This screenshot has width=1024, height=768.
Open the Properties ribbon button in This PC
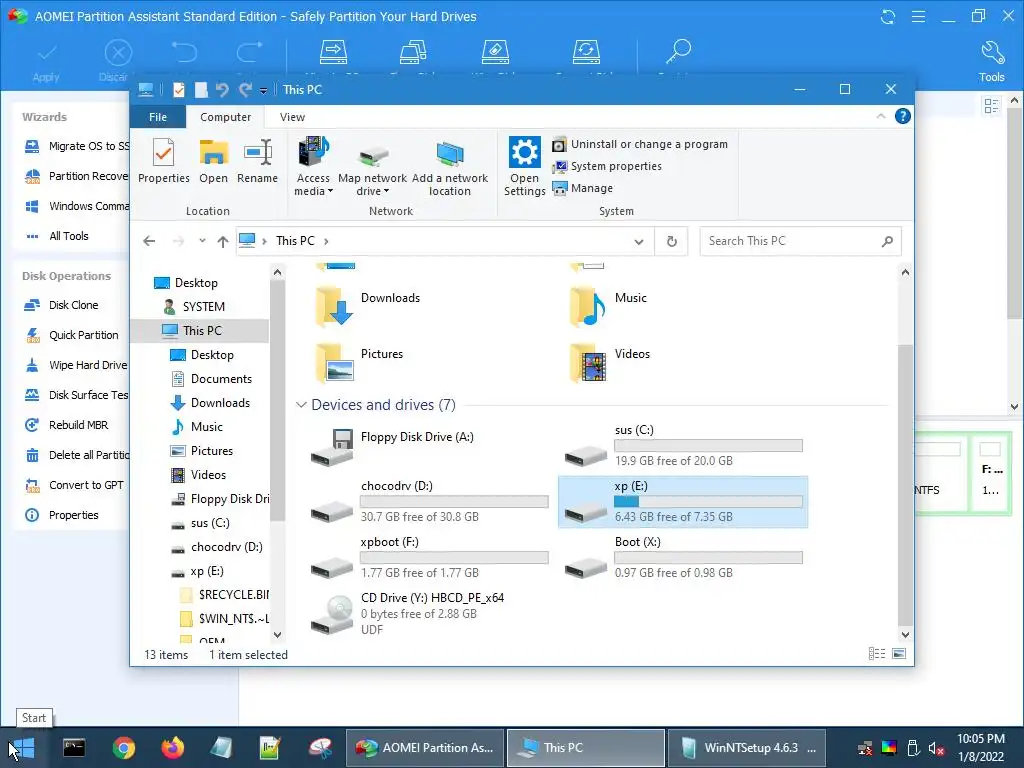(x=163, y=161)
